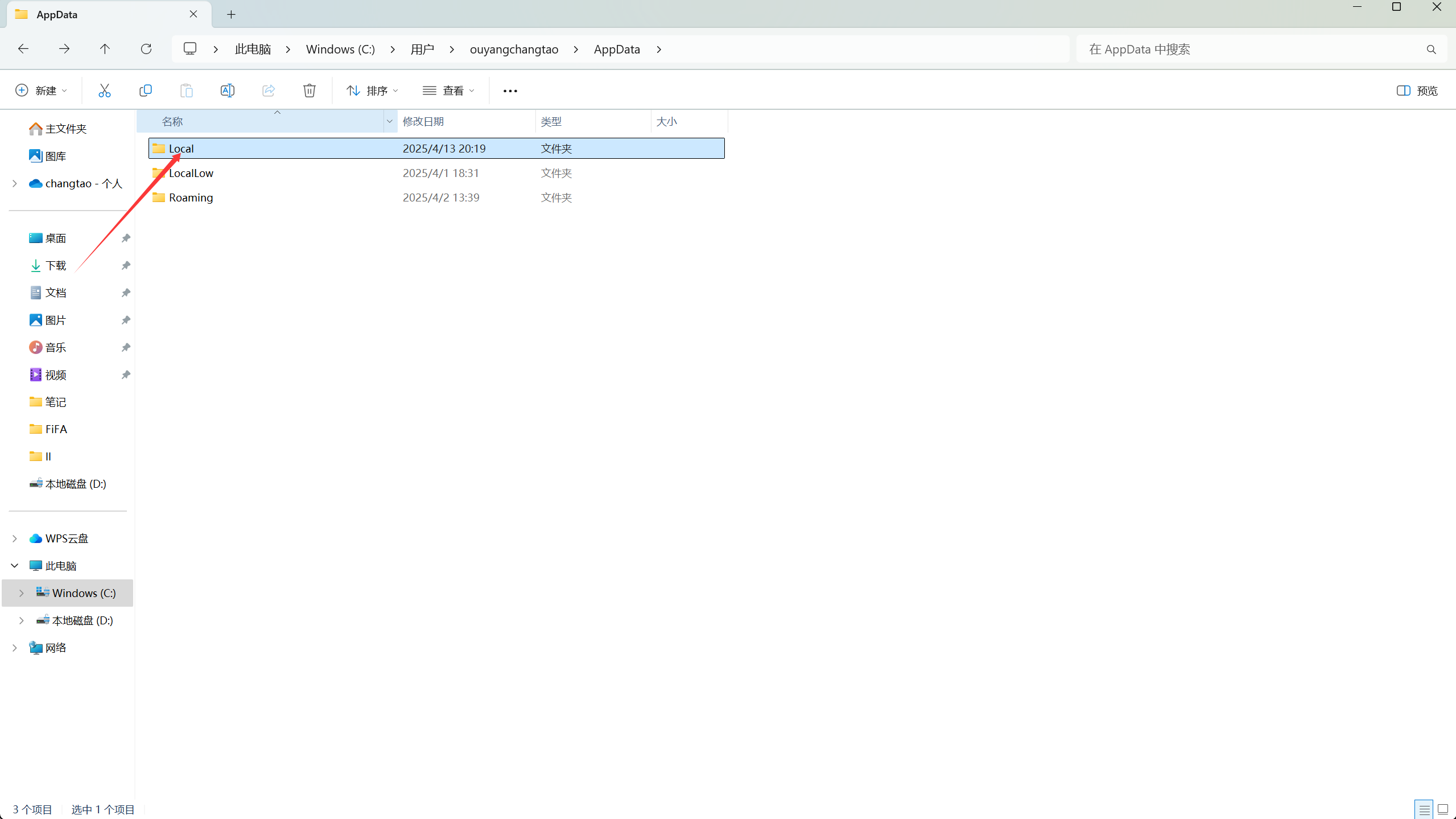
Task: Toggle the preview pane (预览)
Action: (1417, 90)
